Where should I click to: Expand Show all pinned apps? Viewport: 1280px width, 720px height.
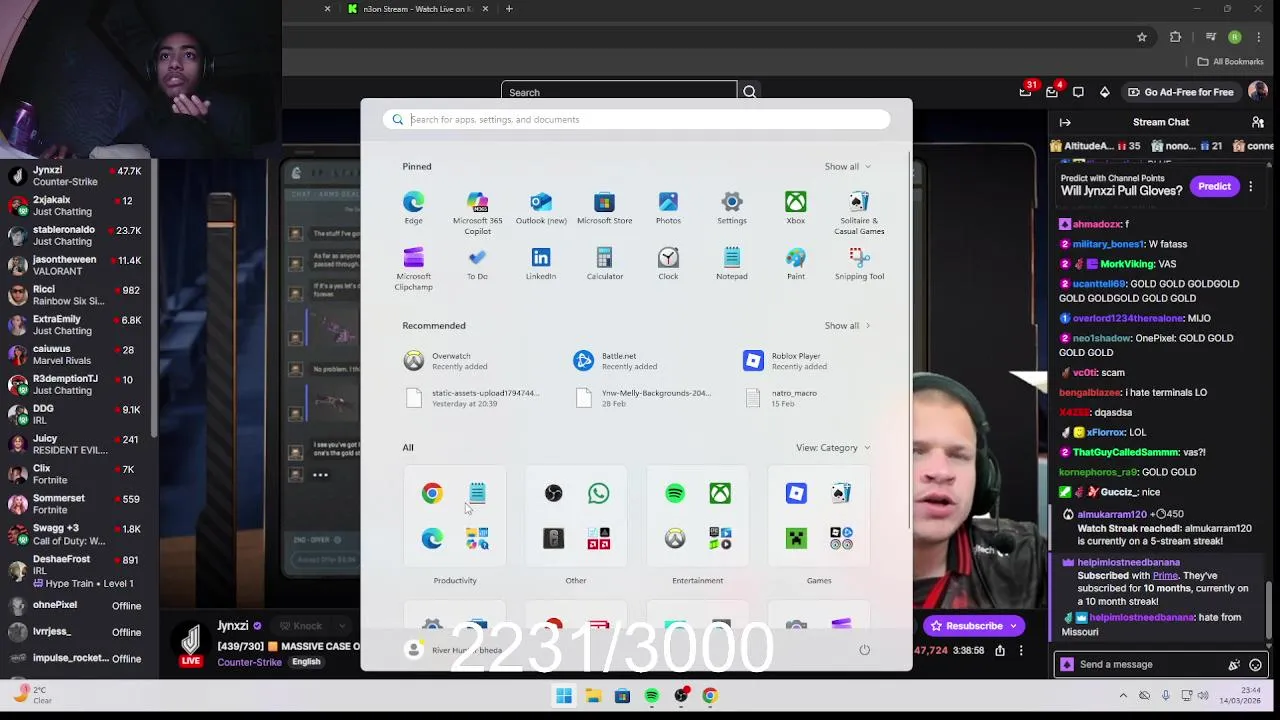pyautogui.click(x=847, y=166)
